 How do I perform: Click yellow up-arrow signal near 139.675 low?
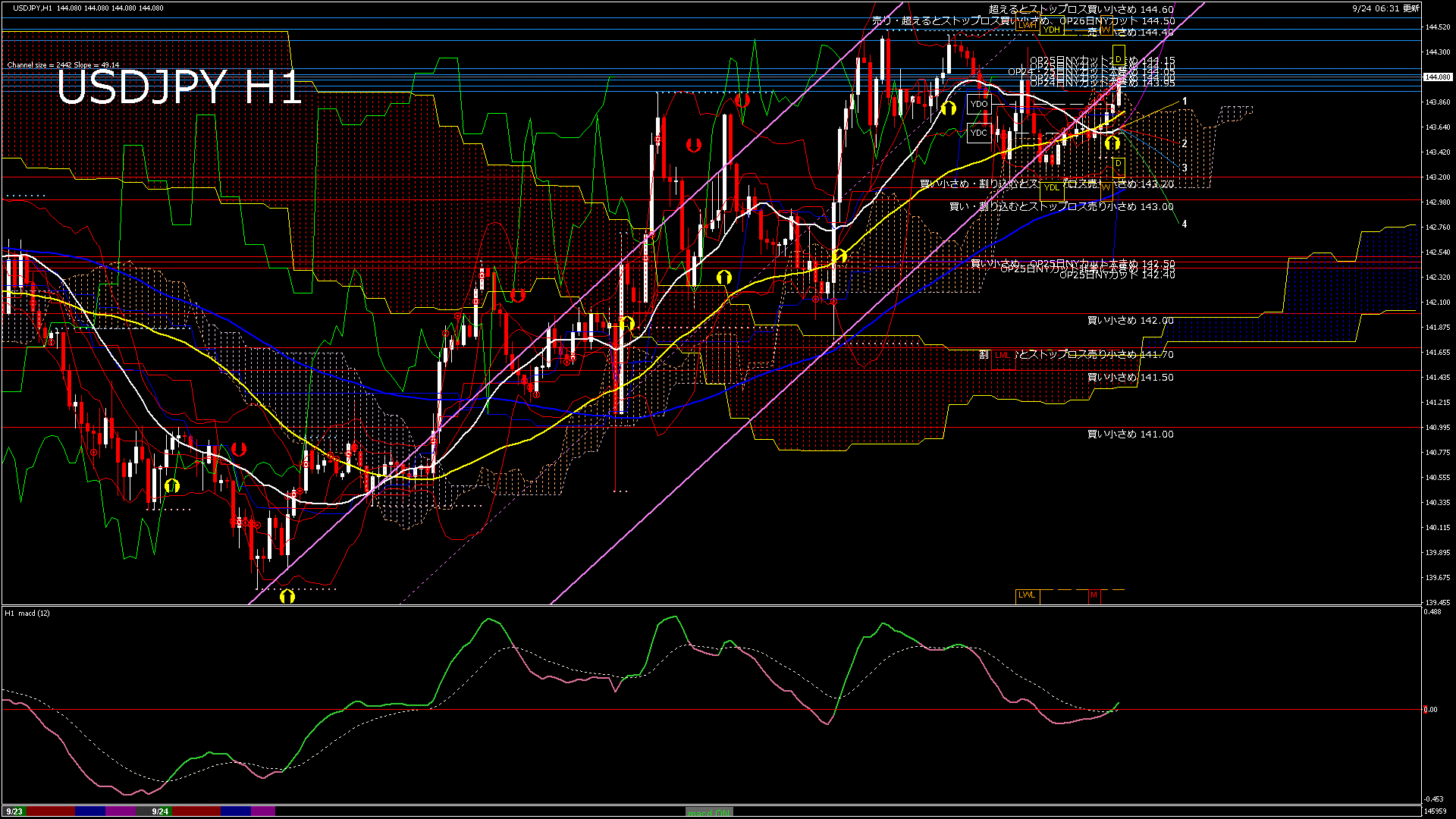point(287,597)
